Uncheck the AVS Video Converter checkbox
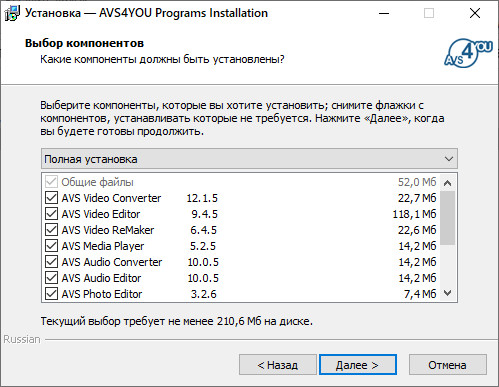Screen dimensions: 499x387 click(x=51, y=198)
